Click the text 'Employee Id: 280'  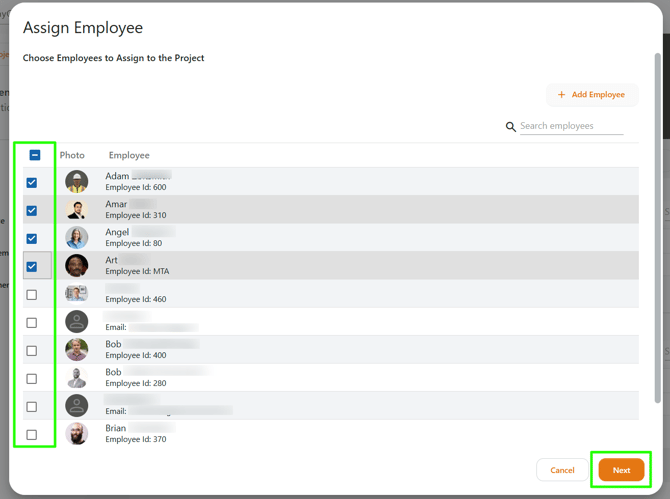point(136,383)
